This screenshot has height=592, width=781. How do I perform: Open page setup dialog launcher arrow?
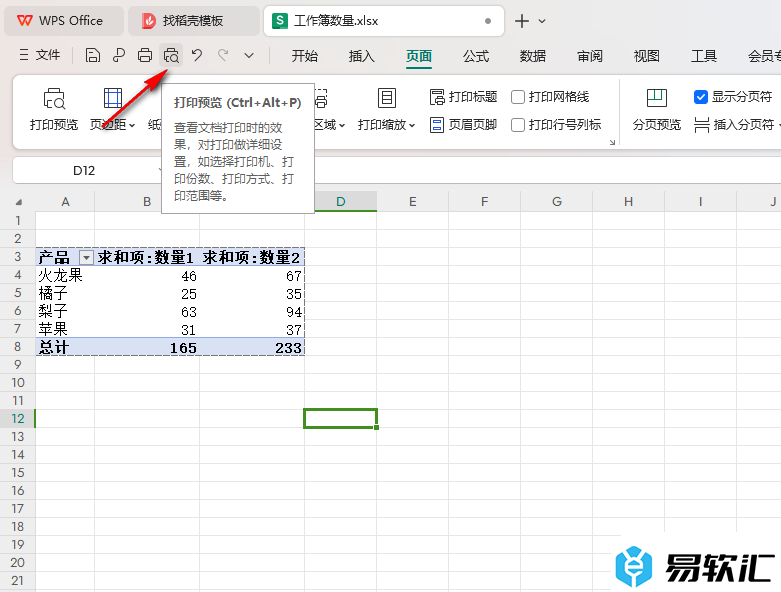pyautogui.click(x=612, y=142)
